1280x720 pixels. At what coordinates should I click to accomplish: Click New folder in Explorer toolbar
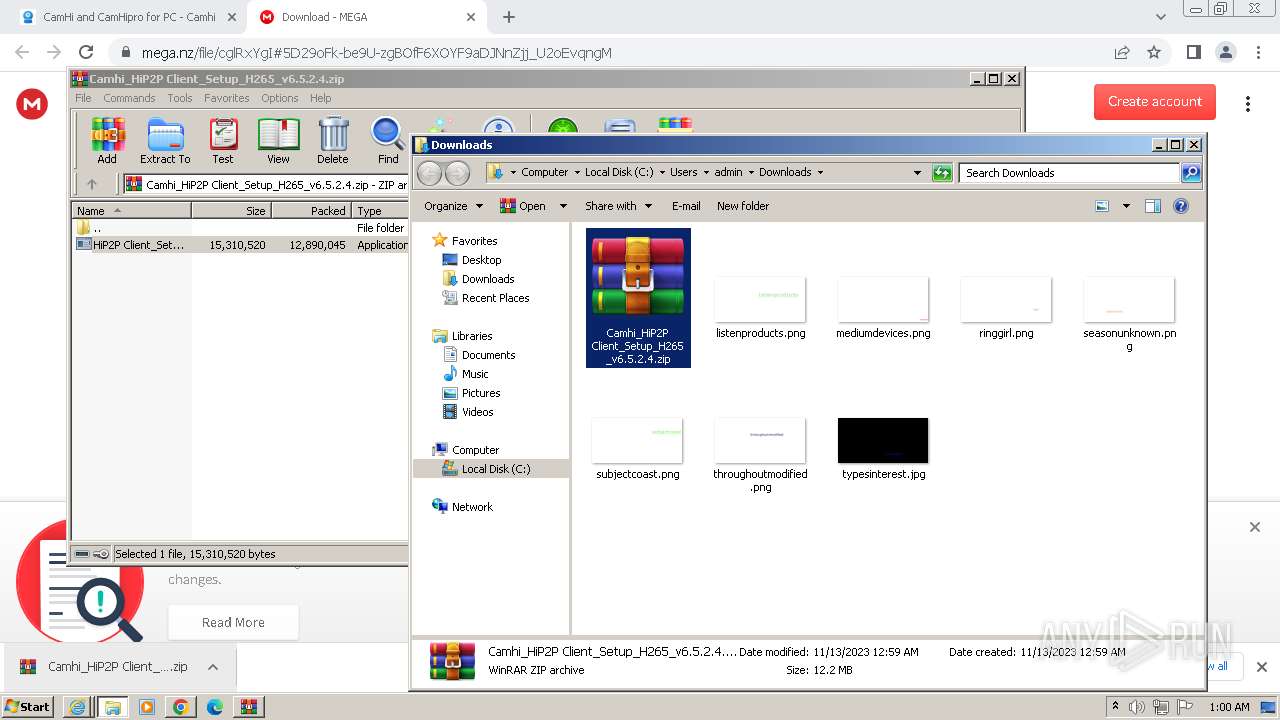pyautogui.click(x=743, y=206)
